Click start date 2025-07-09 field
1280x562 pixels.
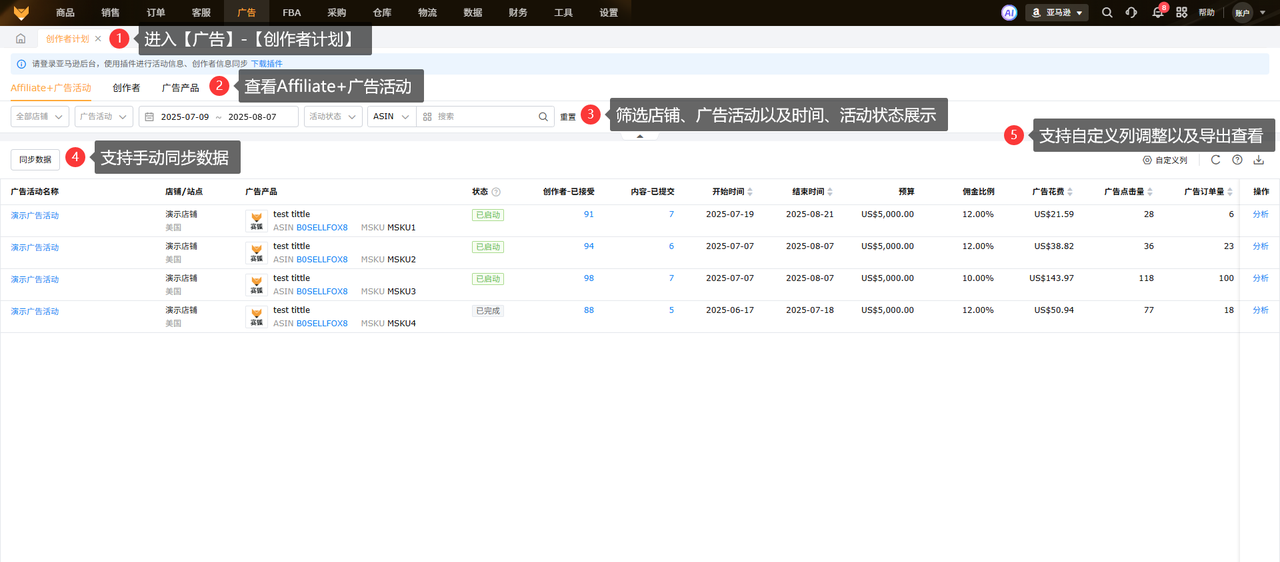[184, 116]
